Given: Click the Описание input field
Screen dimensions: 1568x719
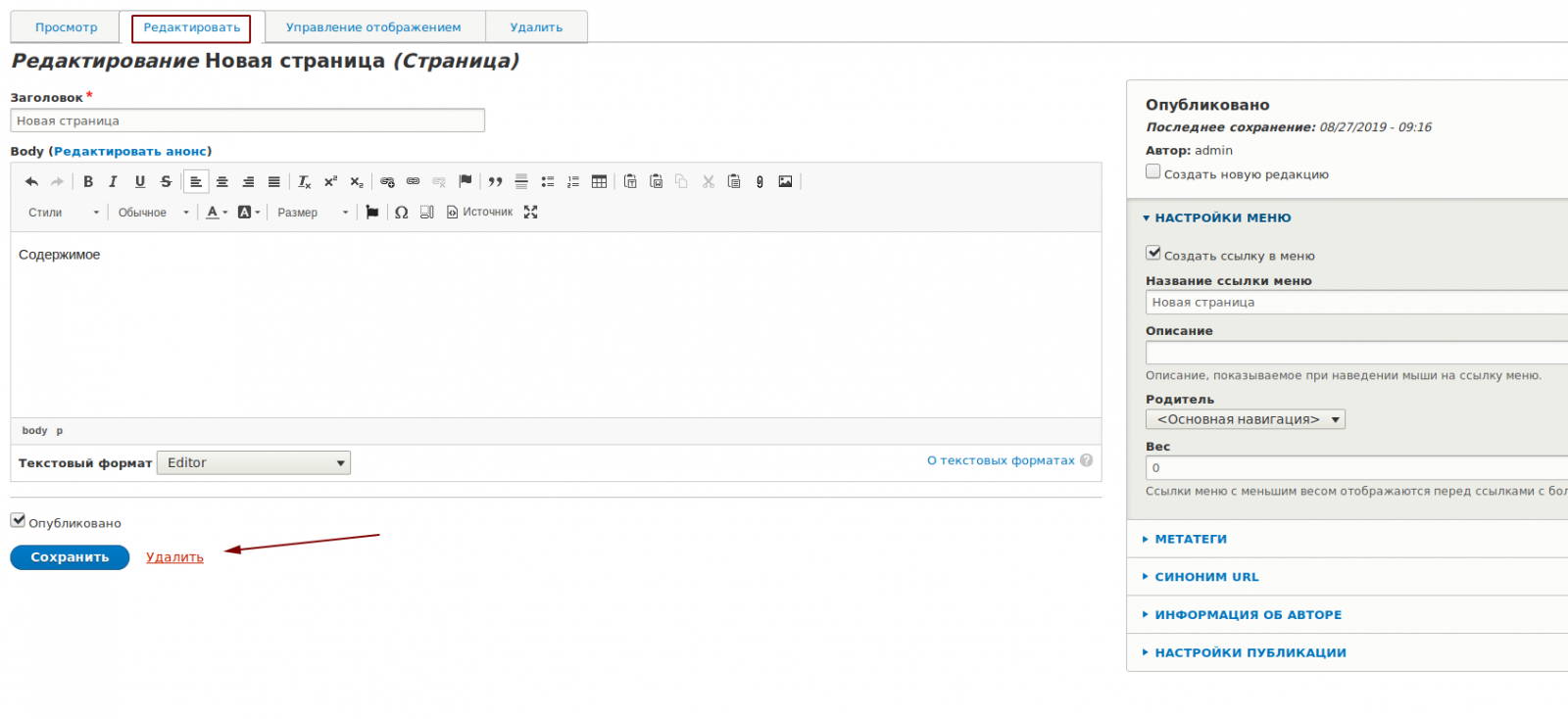Looking at the screenshot, I should point(1356,353).
